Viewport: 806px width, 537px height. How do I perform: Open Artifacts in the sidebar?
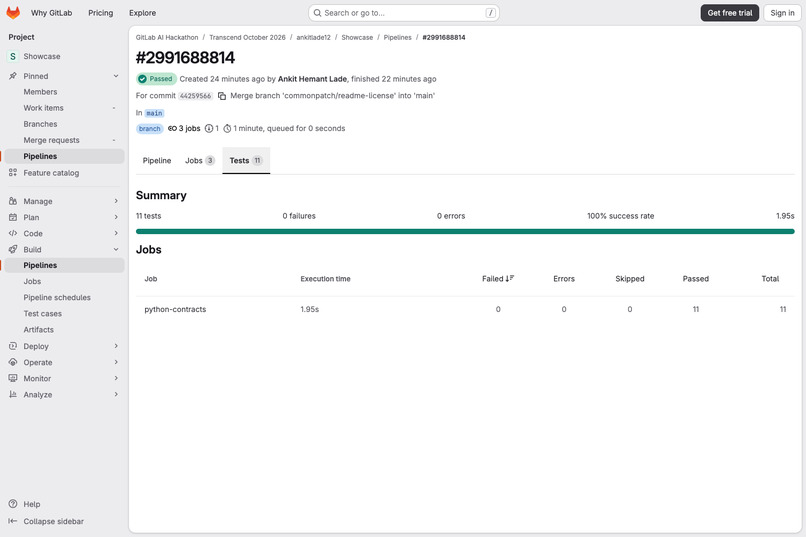tap(64, 330)
